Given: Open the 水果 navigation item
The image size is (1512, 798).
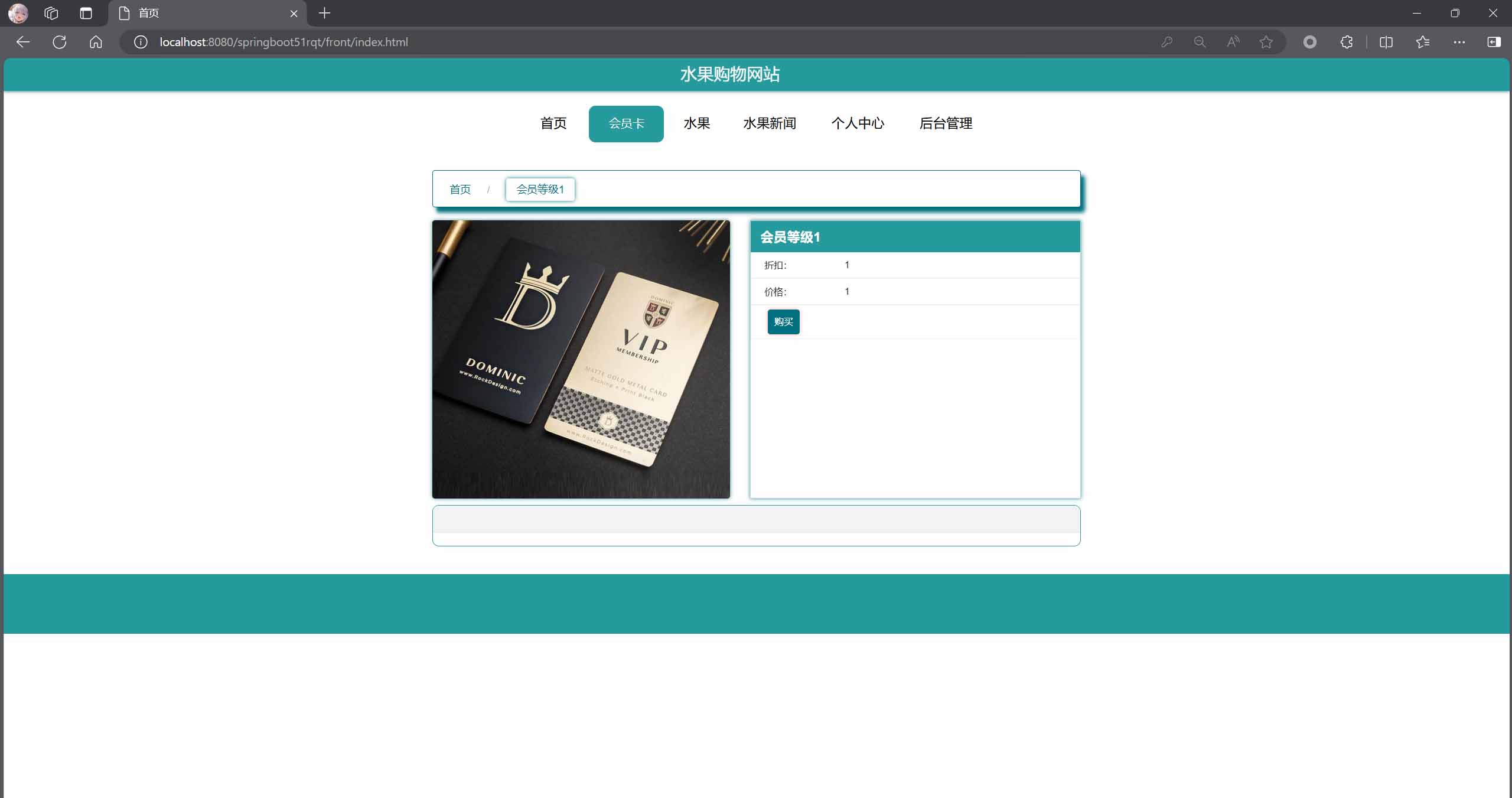Looking at the screenshot, I should tap(697, 123).
